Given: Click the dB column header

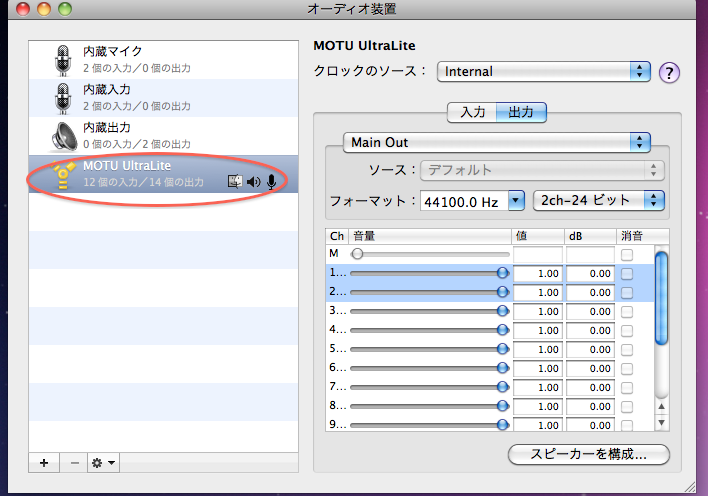Looking at the screenshot, I should point(590,236).
